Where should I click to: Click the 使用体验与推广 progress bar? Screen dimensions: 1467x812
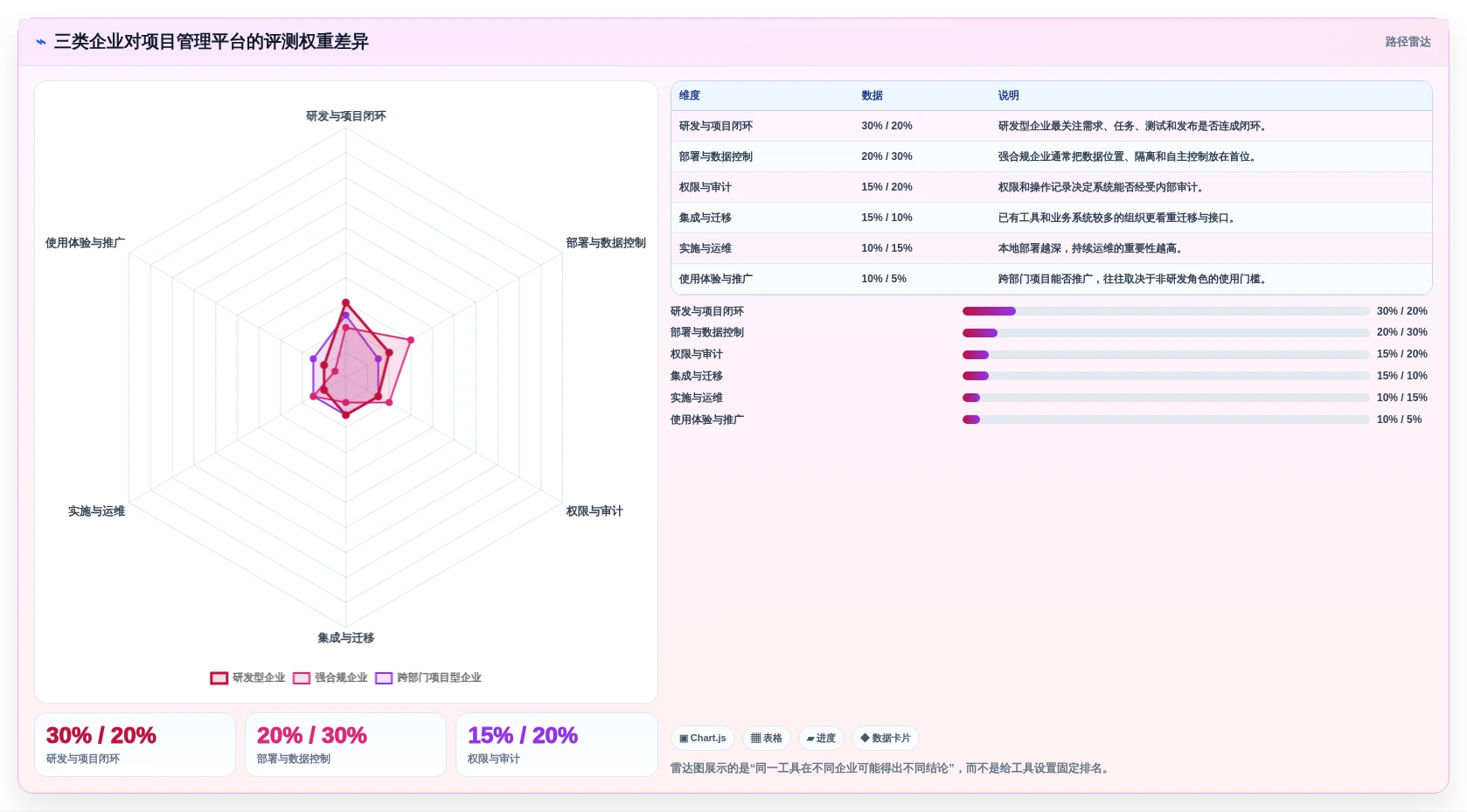click(x=1165, y=420)
